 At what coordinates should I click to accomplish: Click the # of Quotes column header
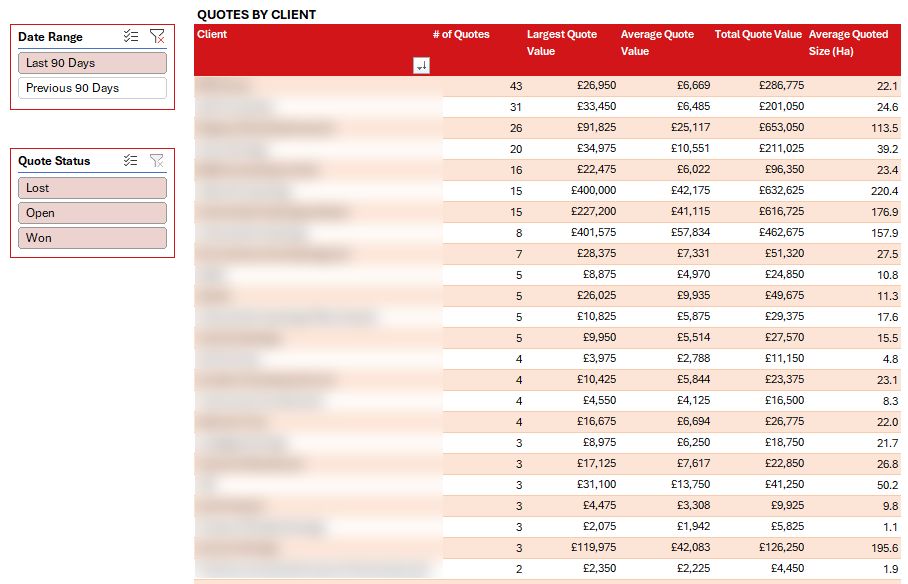[x=461, y=34]
